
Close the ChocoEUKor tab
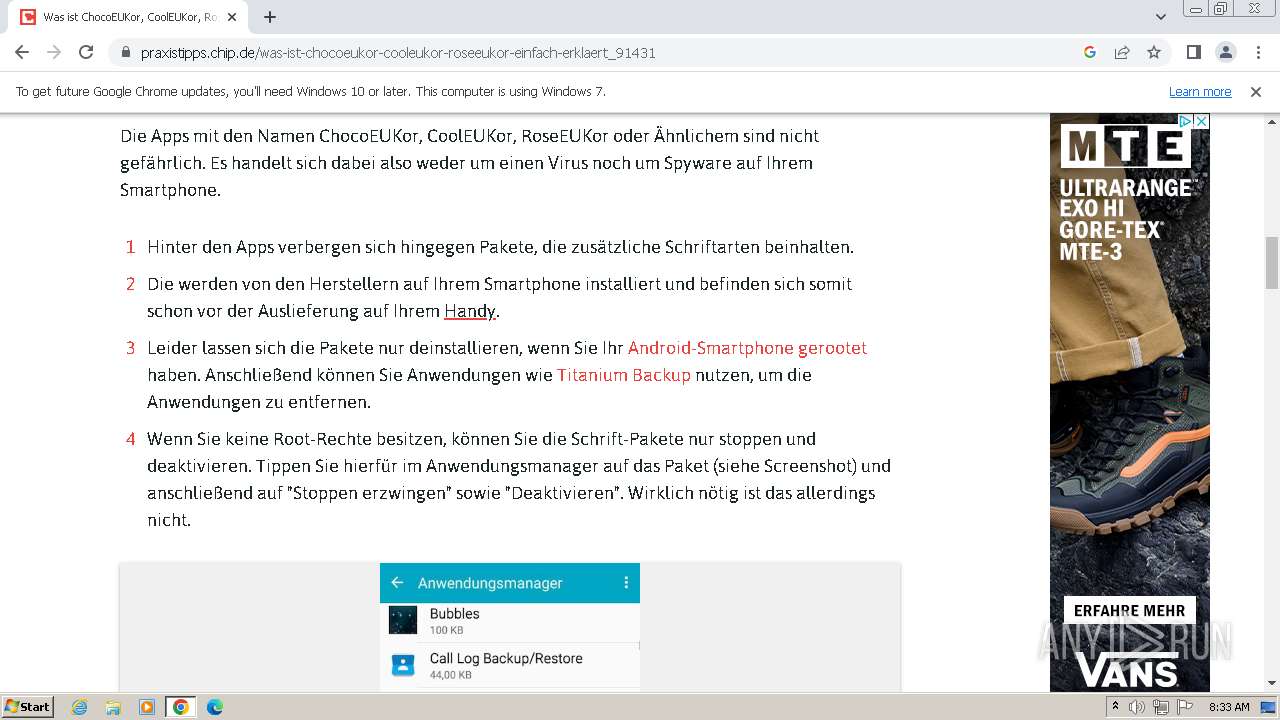(x=233, y=17)
